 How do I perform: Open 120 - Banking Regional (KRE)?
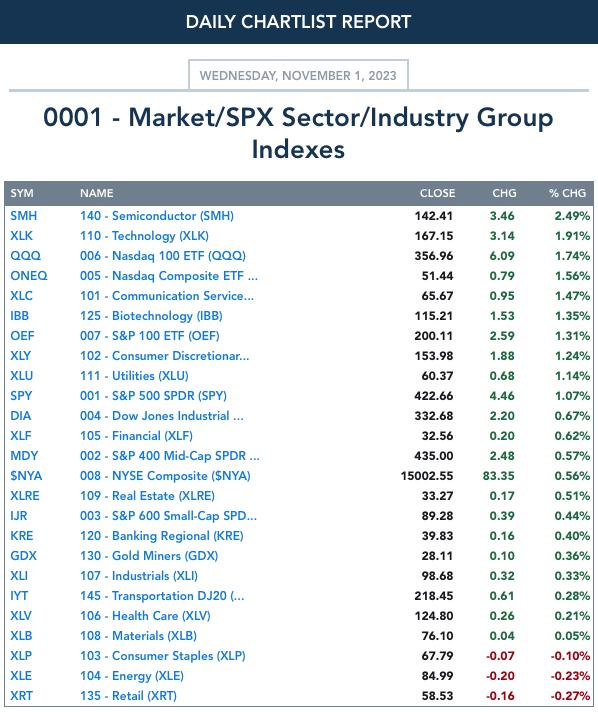point(162,535)
